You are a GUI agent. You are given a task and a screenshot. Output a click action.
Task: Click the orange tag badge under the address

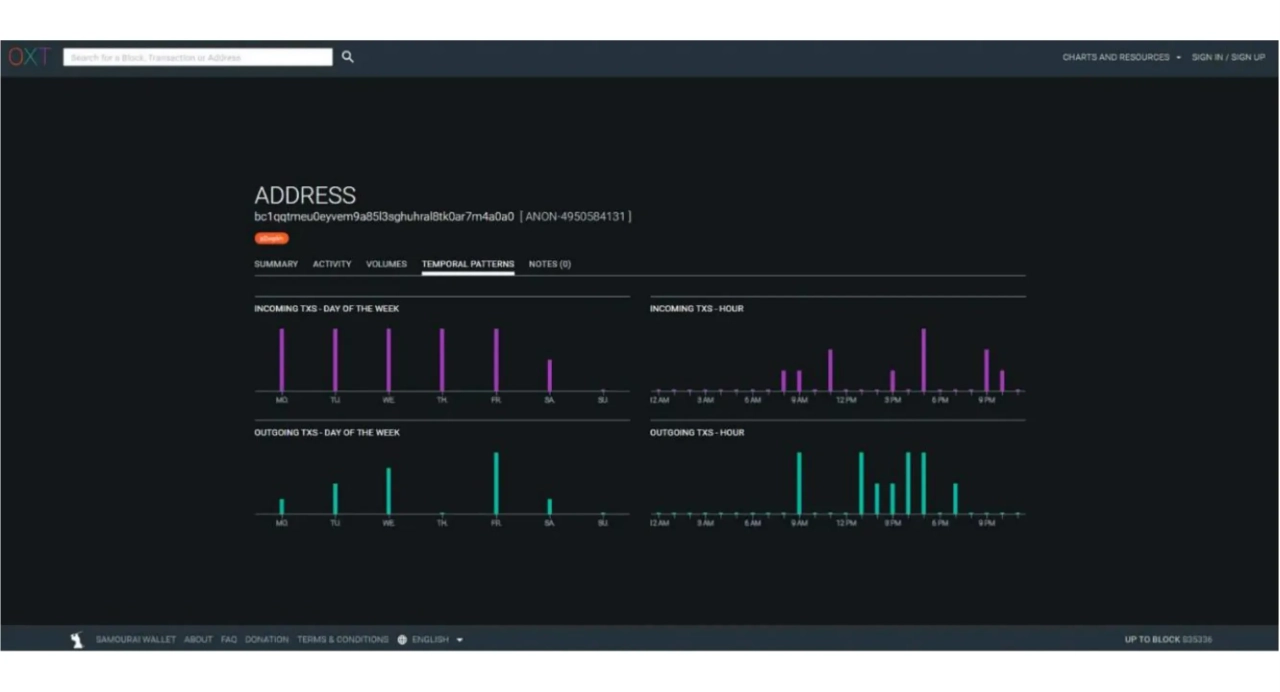(x=271, y=238)
